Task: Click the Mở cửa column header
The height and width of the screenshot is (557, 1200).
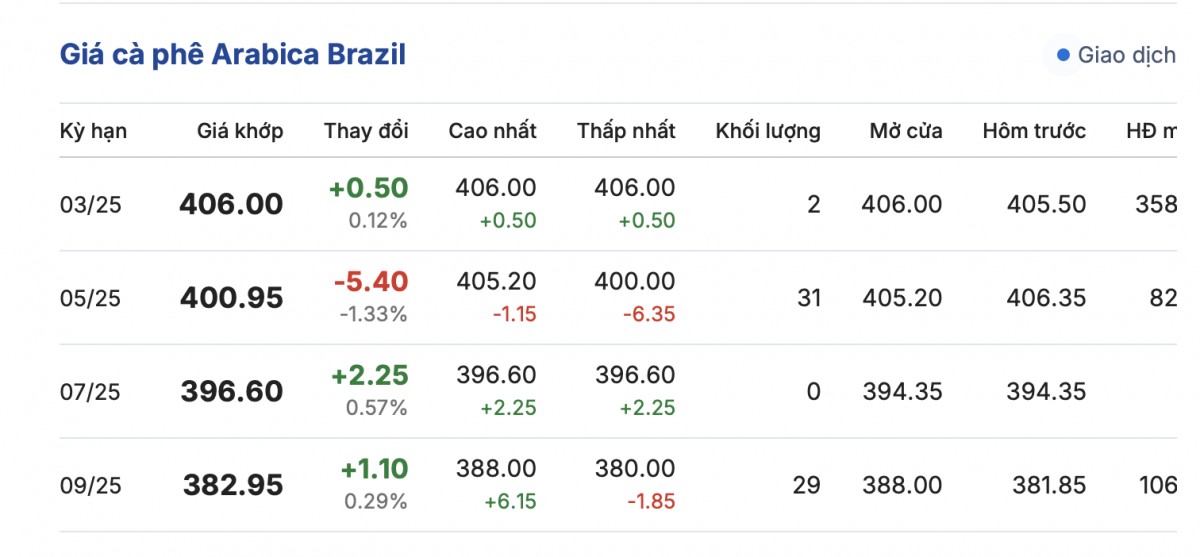Action: tap(905, 131)
